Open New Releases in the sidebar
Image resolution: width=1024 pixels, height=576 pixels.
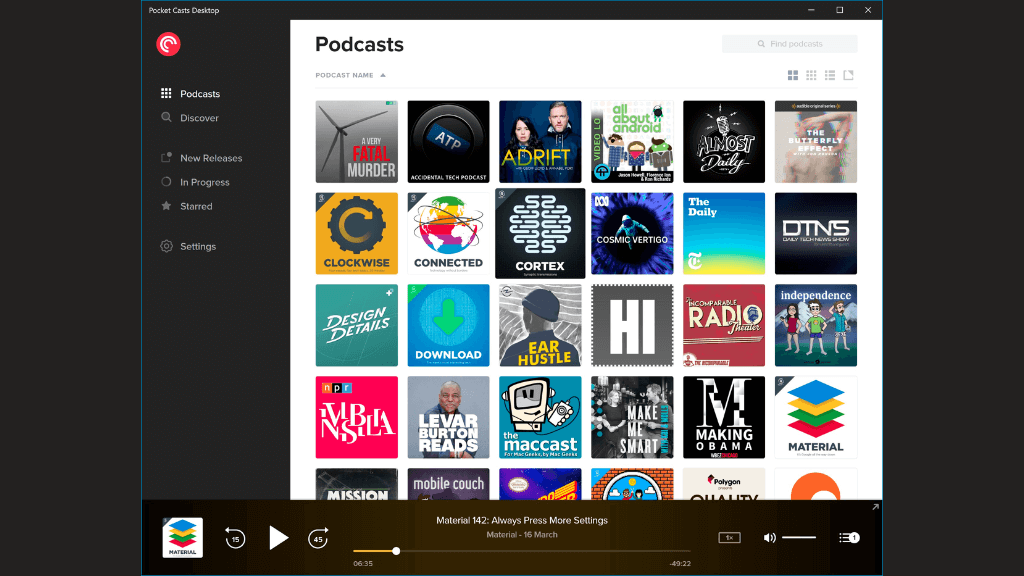(202, 158)
